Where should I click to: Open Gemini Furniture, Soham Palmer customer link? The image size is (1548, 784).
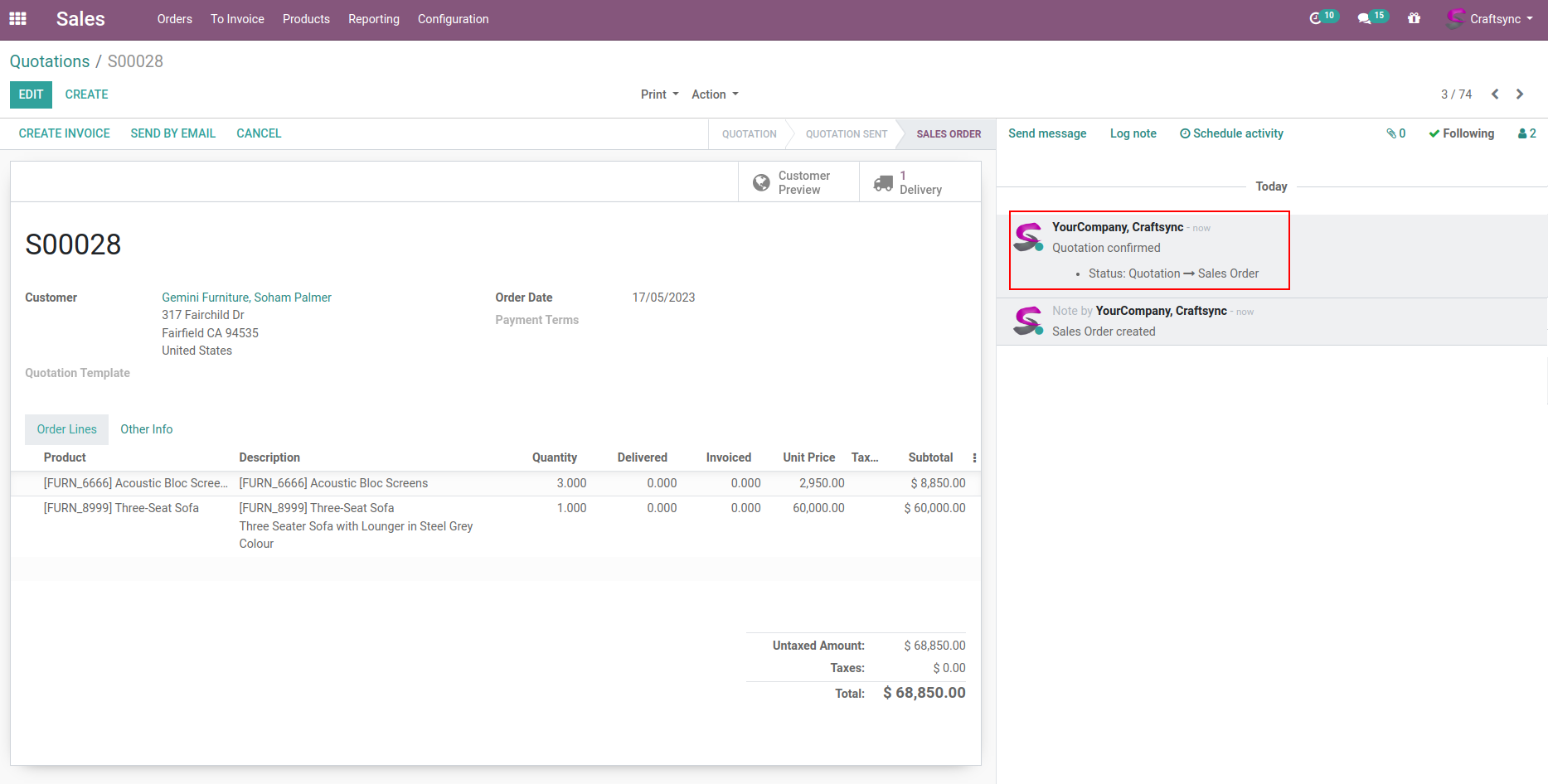point(246,298)
